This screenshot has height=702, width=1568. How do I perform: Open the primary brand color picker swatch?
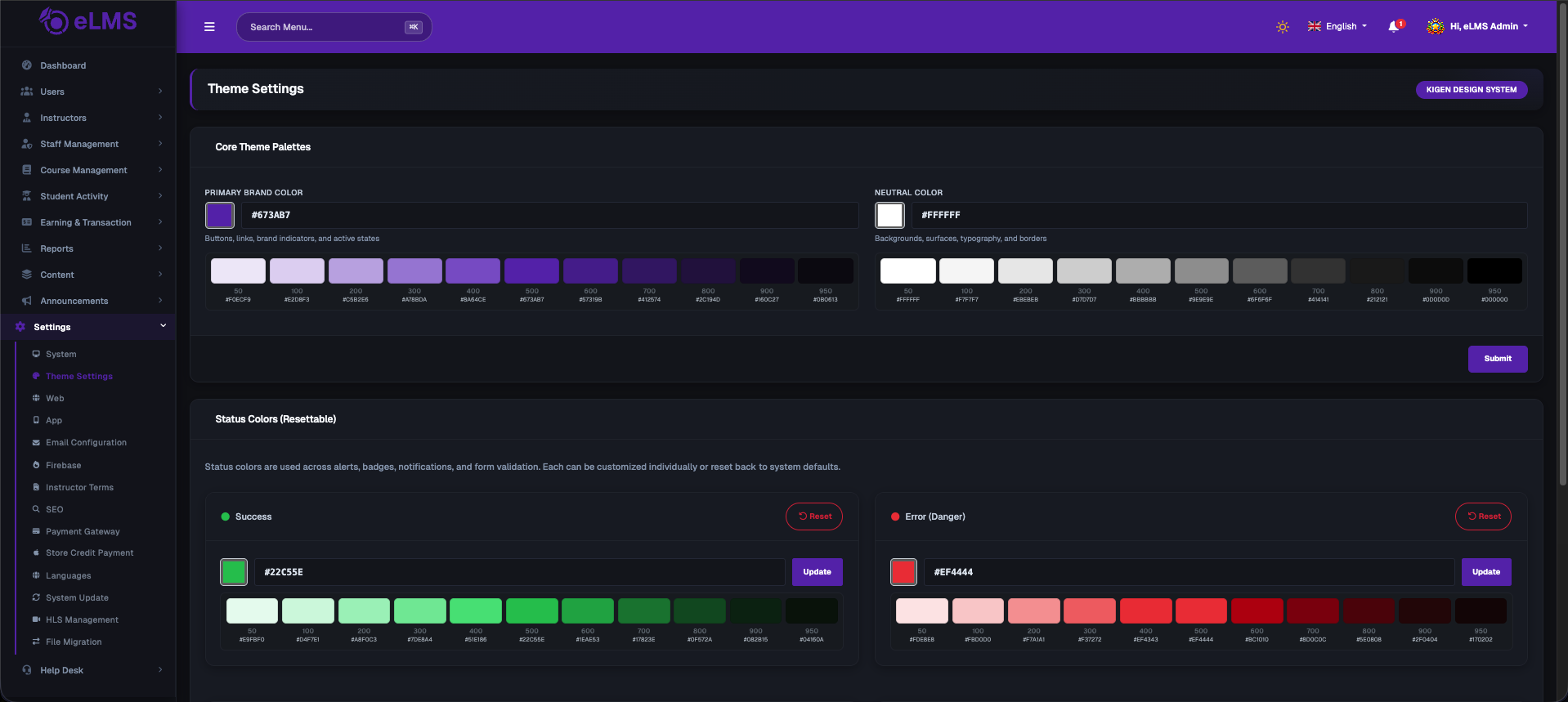pos(220,215)
